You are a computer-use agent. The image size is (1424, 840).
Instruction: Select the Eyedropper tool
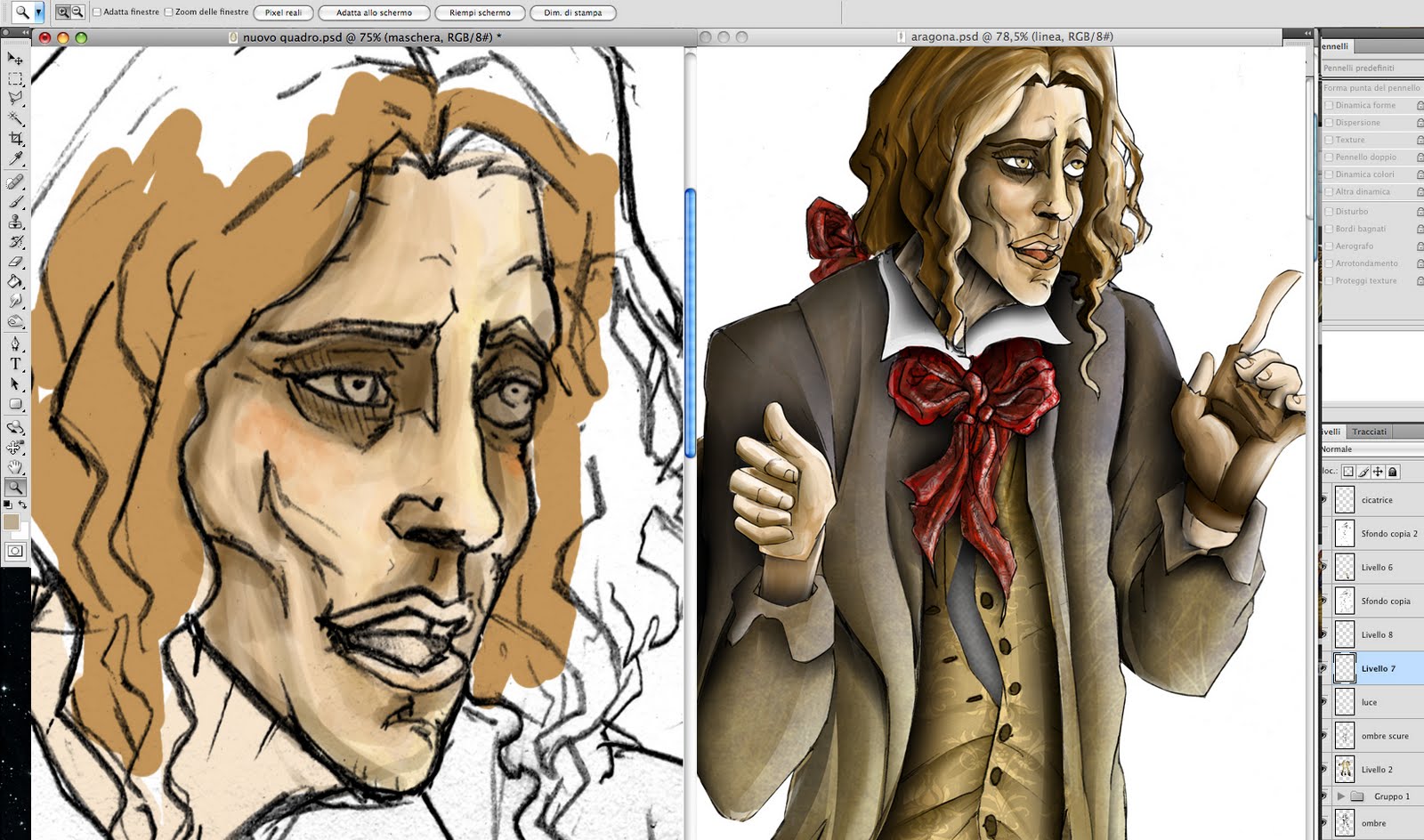[15, 158]
